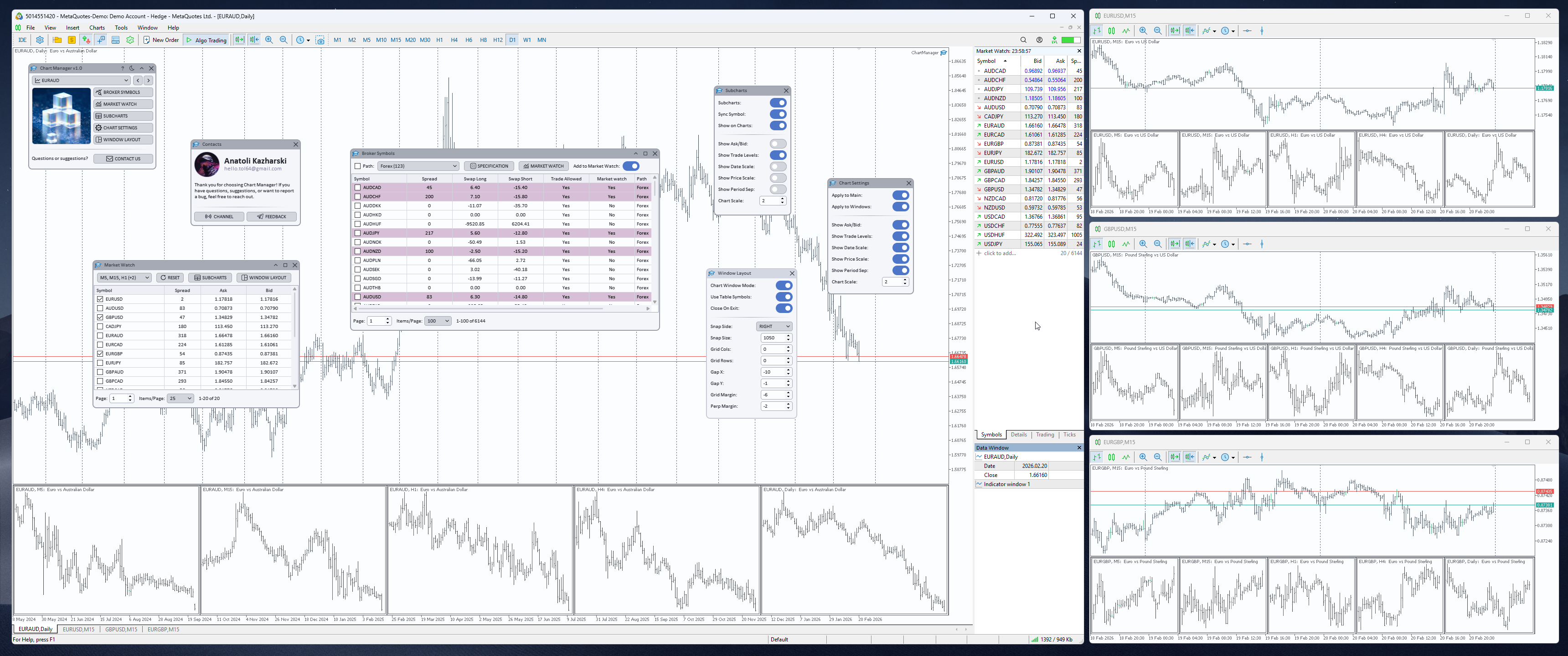1568x656 pixels.
Task: Click the Contact Us button
Action: coord(123,159)
